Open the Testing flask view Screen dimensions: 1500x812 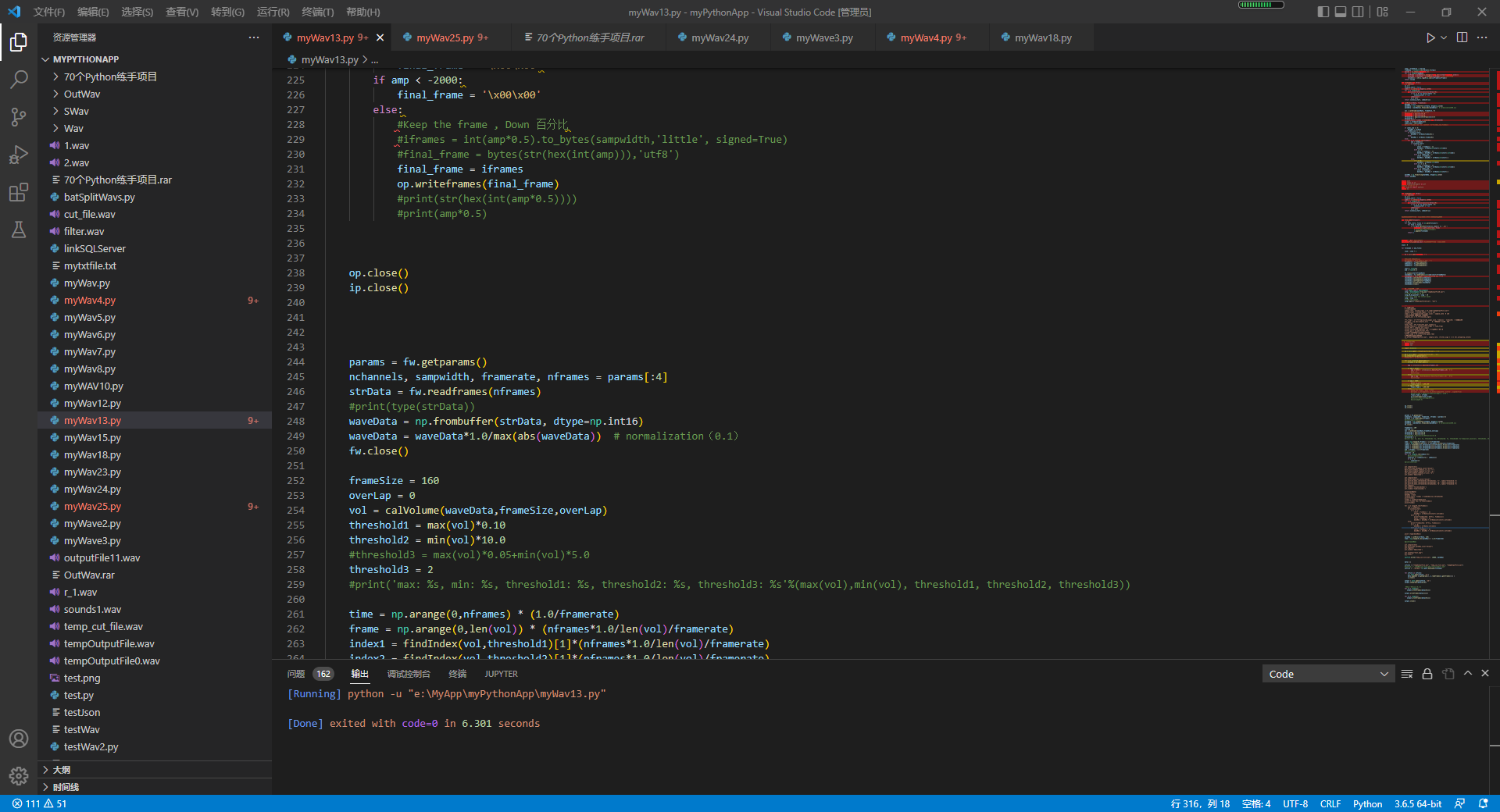coord(19,230)
